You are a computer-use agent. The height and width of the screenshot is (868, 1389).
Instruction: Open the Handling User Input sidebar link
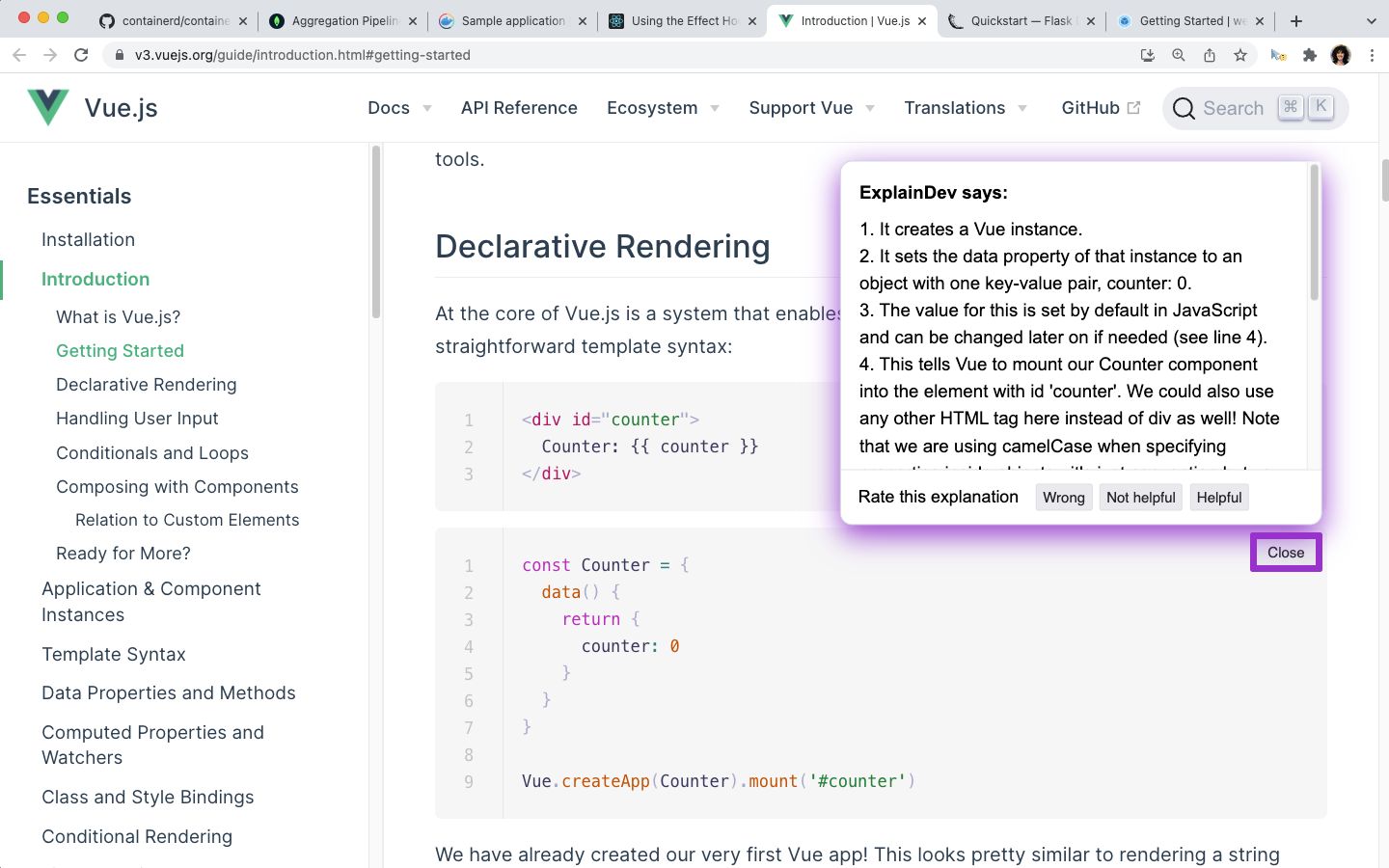point(137,419)
